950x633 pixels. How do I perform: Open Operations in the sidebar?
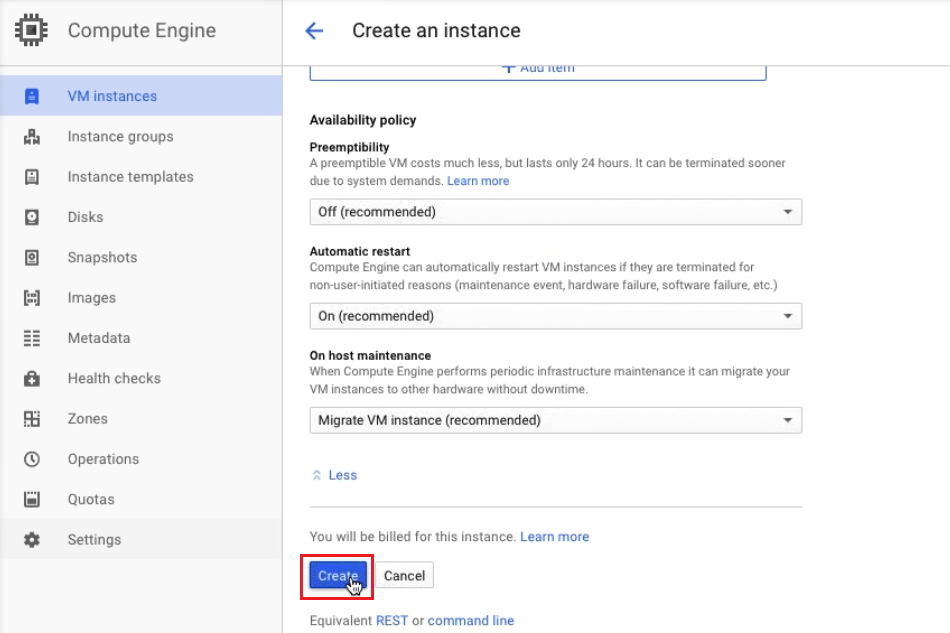pos(141,459)
